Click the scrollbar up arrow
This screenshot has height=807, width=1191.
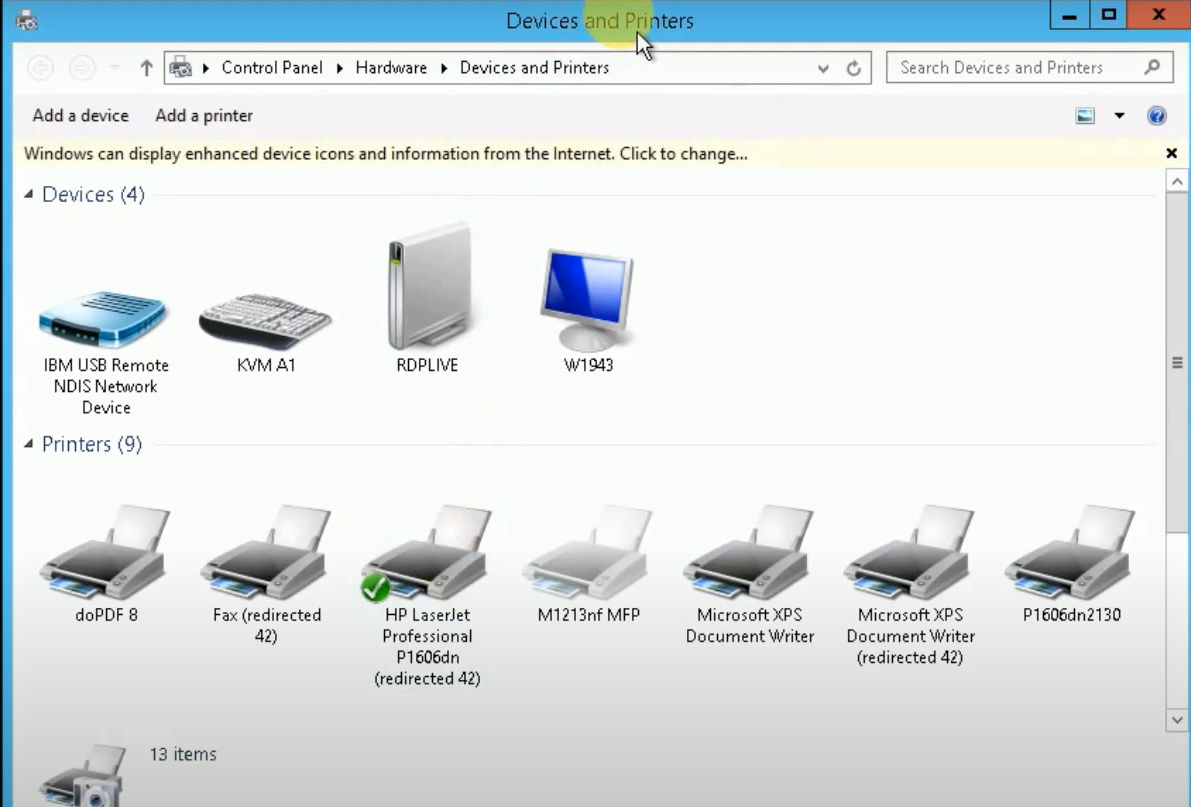pyautogui.click(x=1177, y=182)
